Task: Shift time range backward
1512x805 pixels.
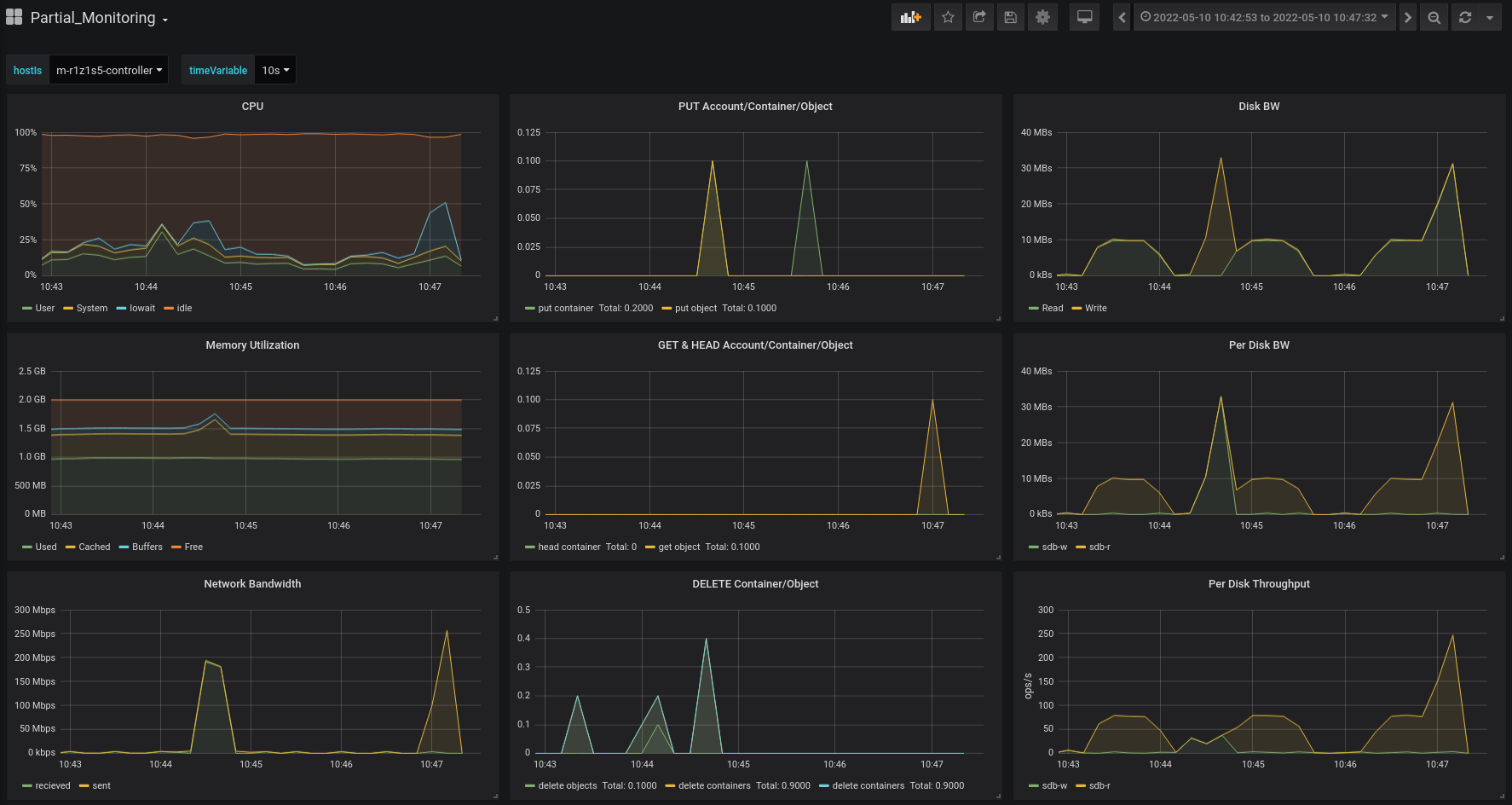Action: (1122, 17)
